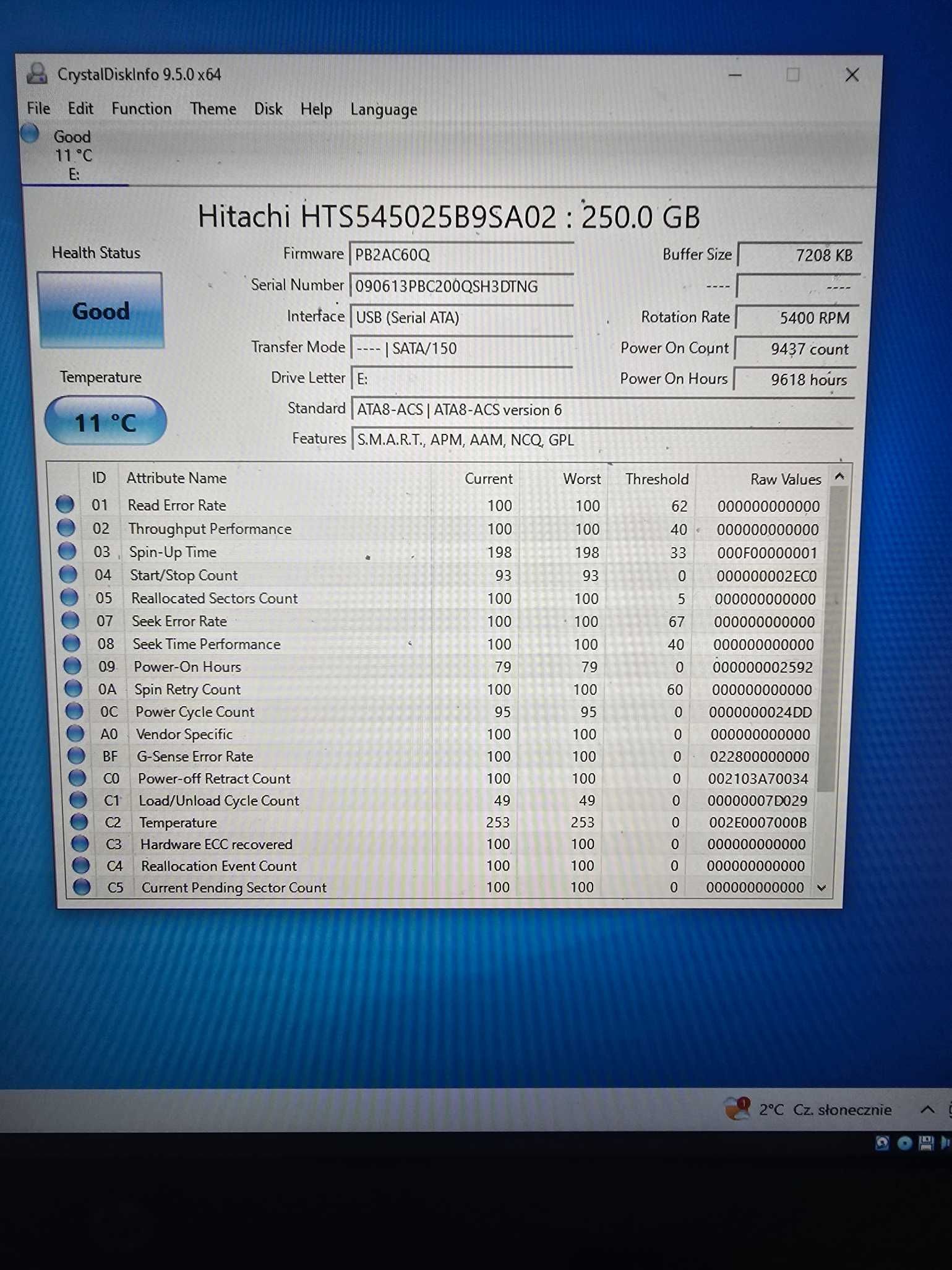Screen dimensions: 952x1270
Task: Click scroll-up arrow of attribute list
Action: 839,477
